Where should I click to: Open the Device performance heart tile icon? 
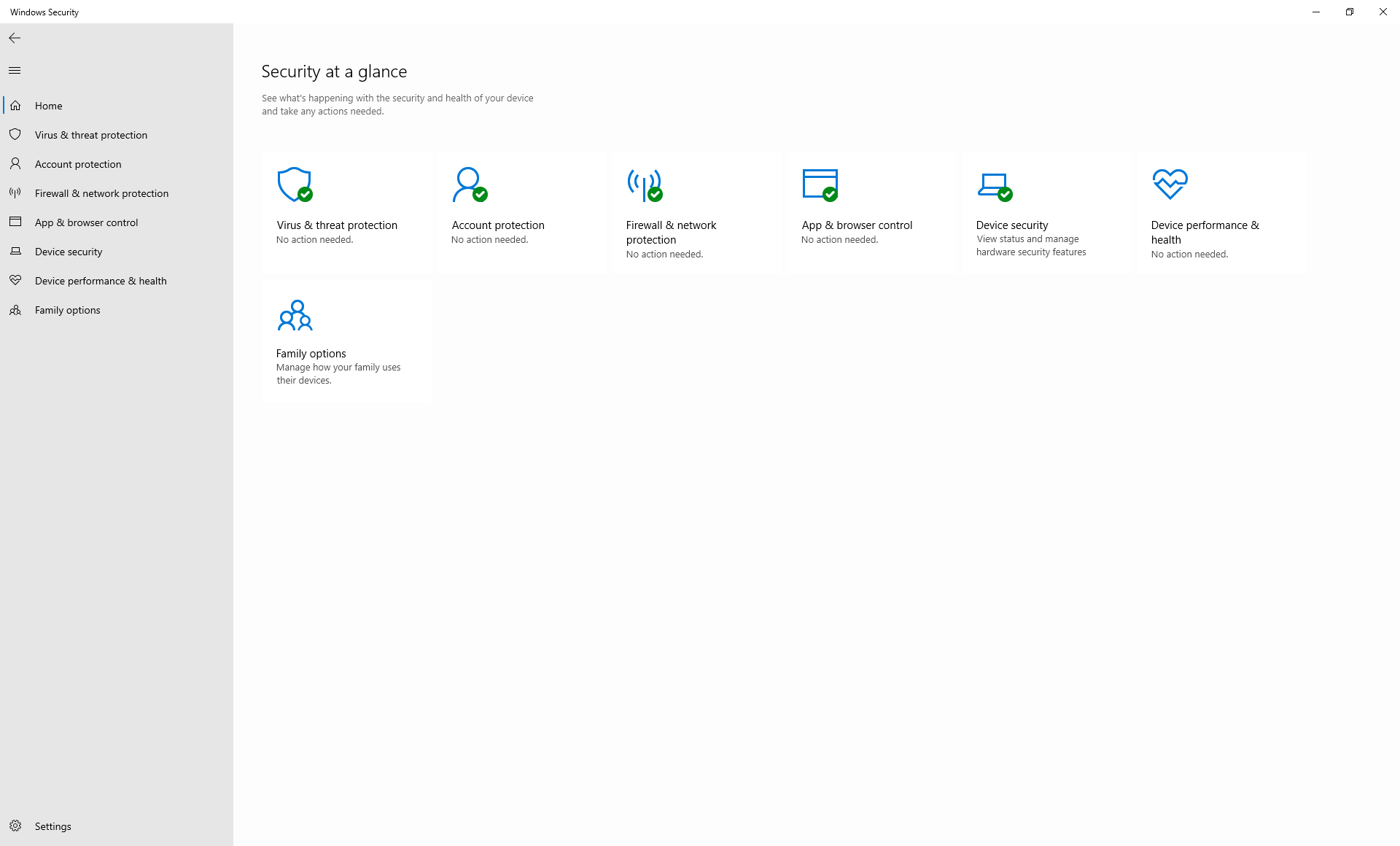1170,185
